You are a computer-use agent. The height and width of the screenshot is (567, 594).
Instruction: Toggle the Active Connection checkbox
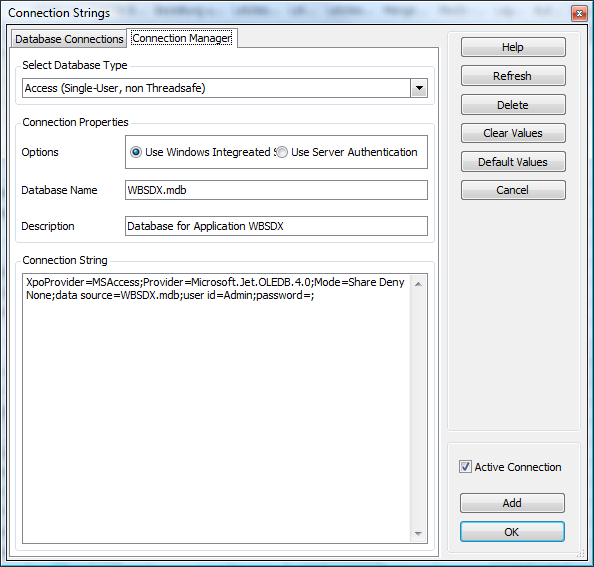465,467
